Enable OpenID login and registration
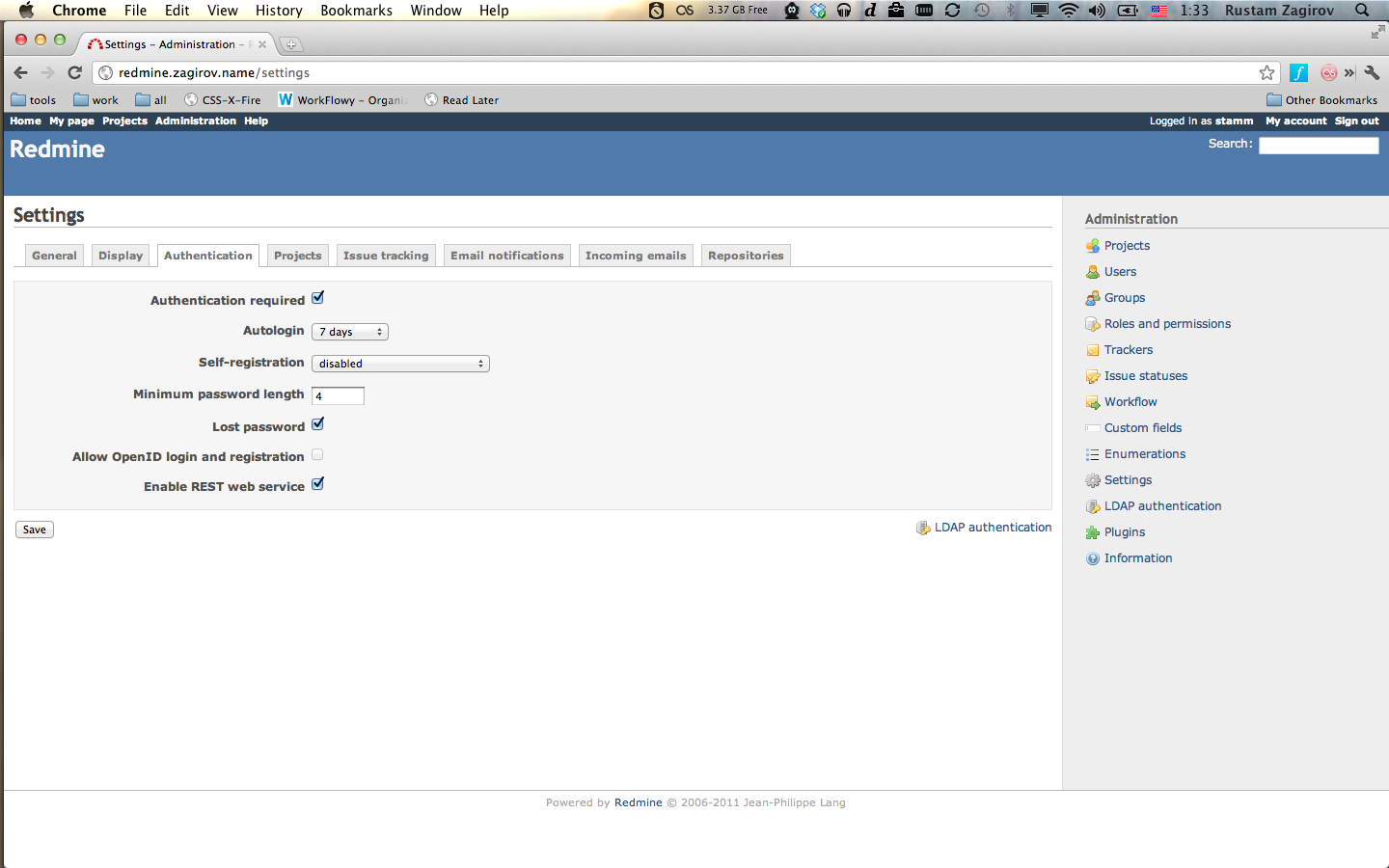 (x=316, y=454)
